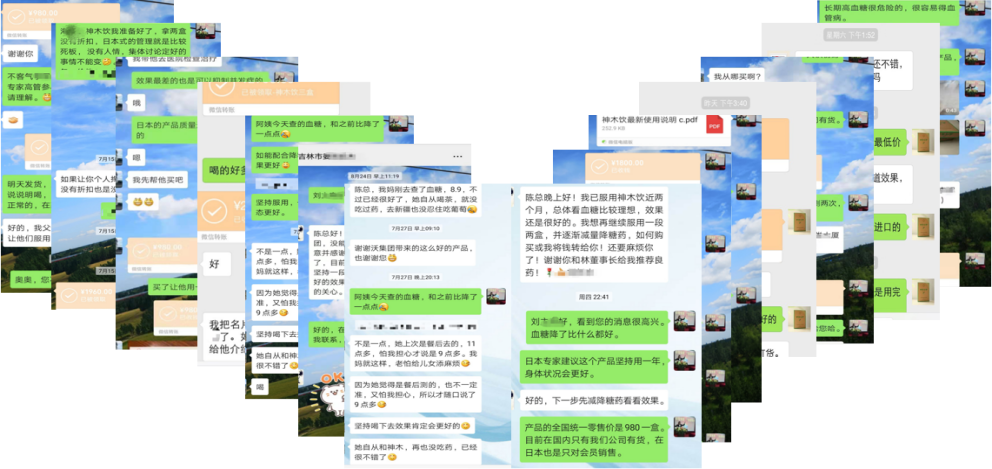992x469 pixels.
Task: Select green message 日本的产品质量
Action: pos(166,130)
